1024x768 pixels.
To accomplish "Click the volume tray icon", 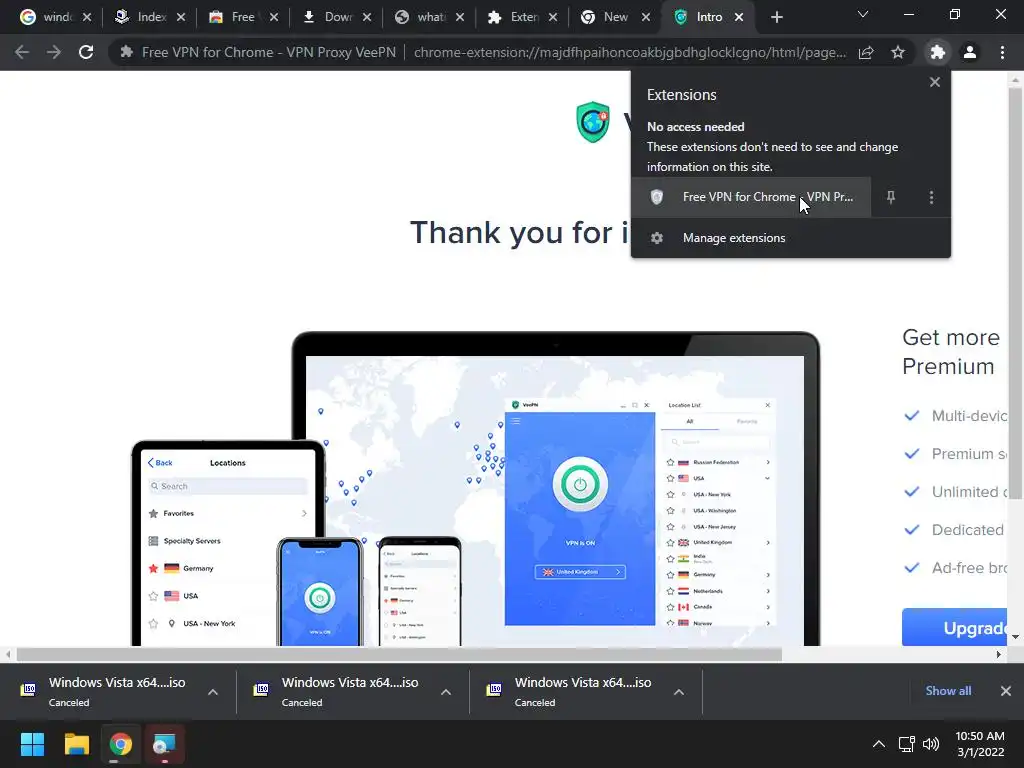I will pyautogui.click(x=931, y=744).
